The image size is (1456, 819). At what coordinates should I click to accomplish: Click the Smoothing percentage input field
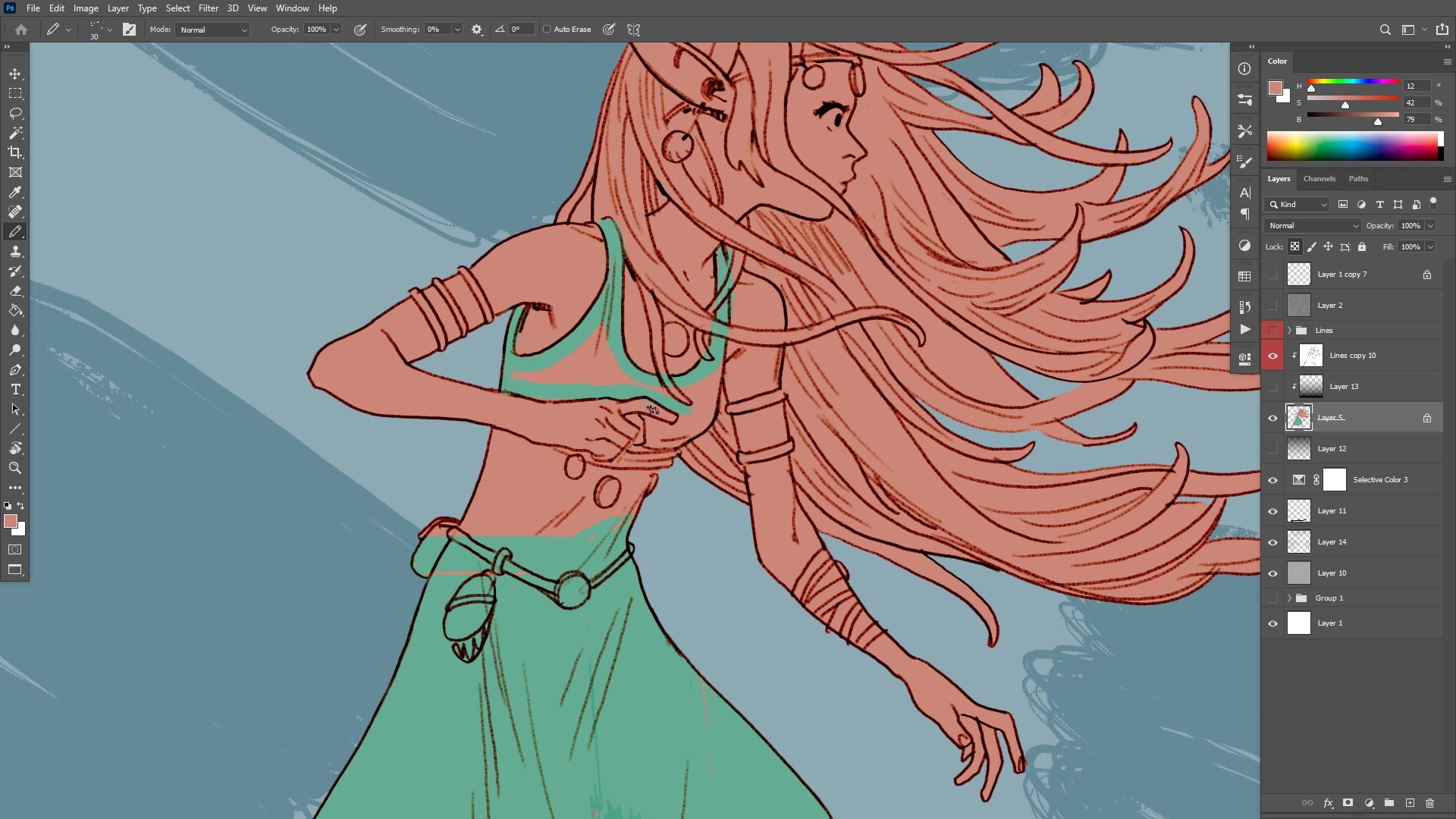[438, 30]
